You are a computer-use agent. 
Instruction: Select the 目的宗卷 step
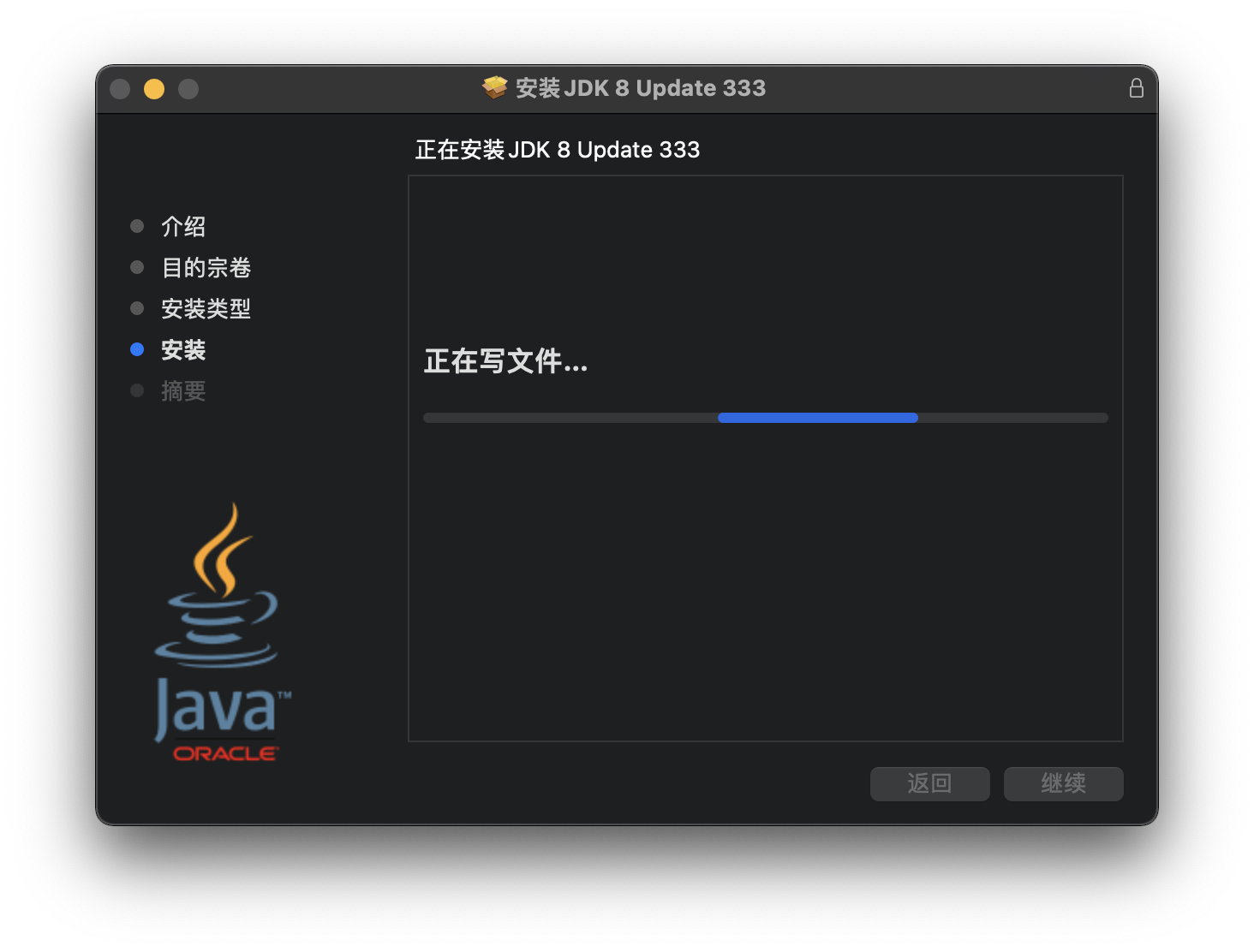[x=206, y=267]
